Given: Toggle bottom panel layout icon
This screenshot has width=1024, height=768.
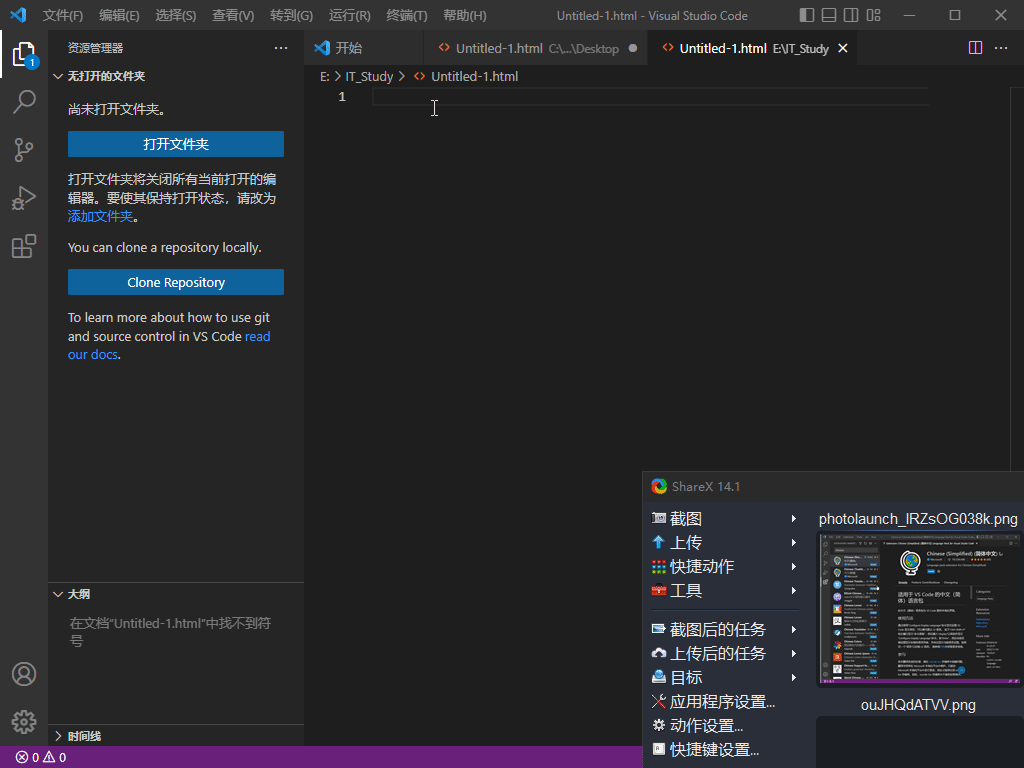Looking at the screenshot, I should click(x=829, y=15).
